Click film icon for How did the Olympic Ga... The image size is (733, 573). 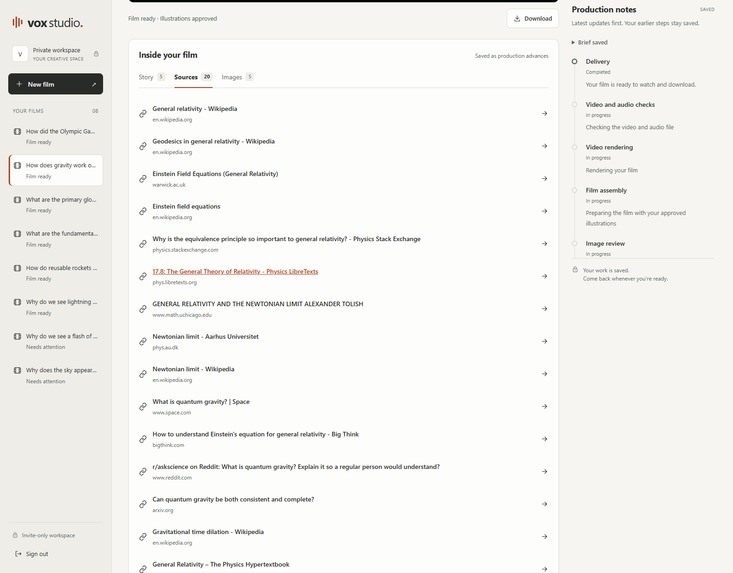17,131
